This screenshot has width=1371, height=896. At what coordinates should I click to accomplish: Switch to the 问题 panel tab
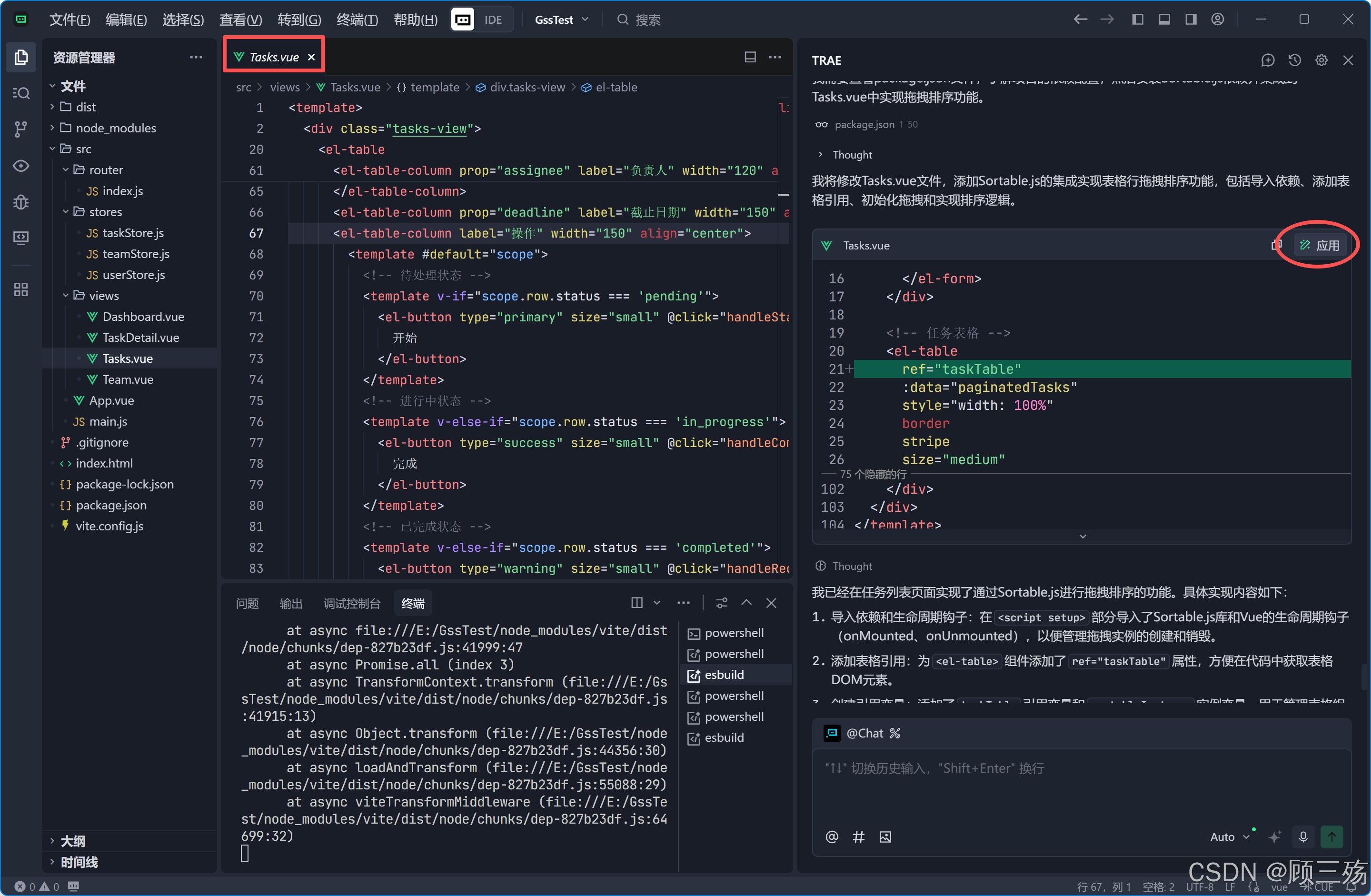click(x=247, y=603)
